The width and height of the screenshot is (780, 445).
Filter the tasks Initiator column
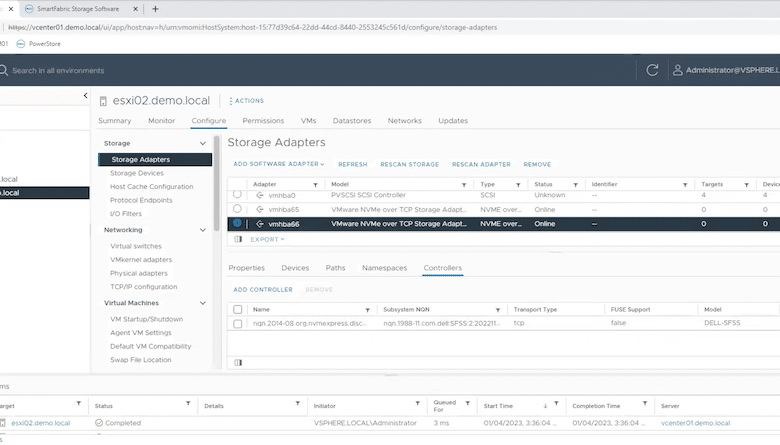pyautogui.click(x=417, y=403)
